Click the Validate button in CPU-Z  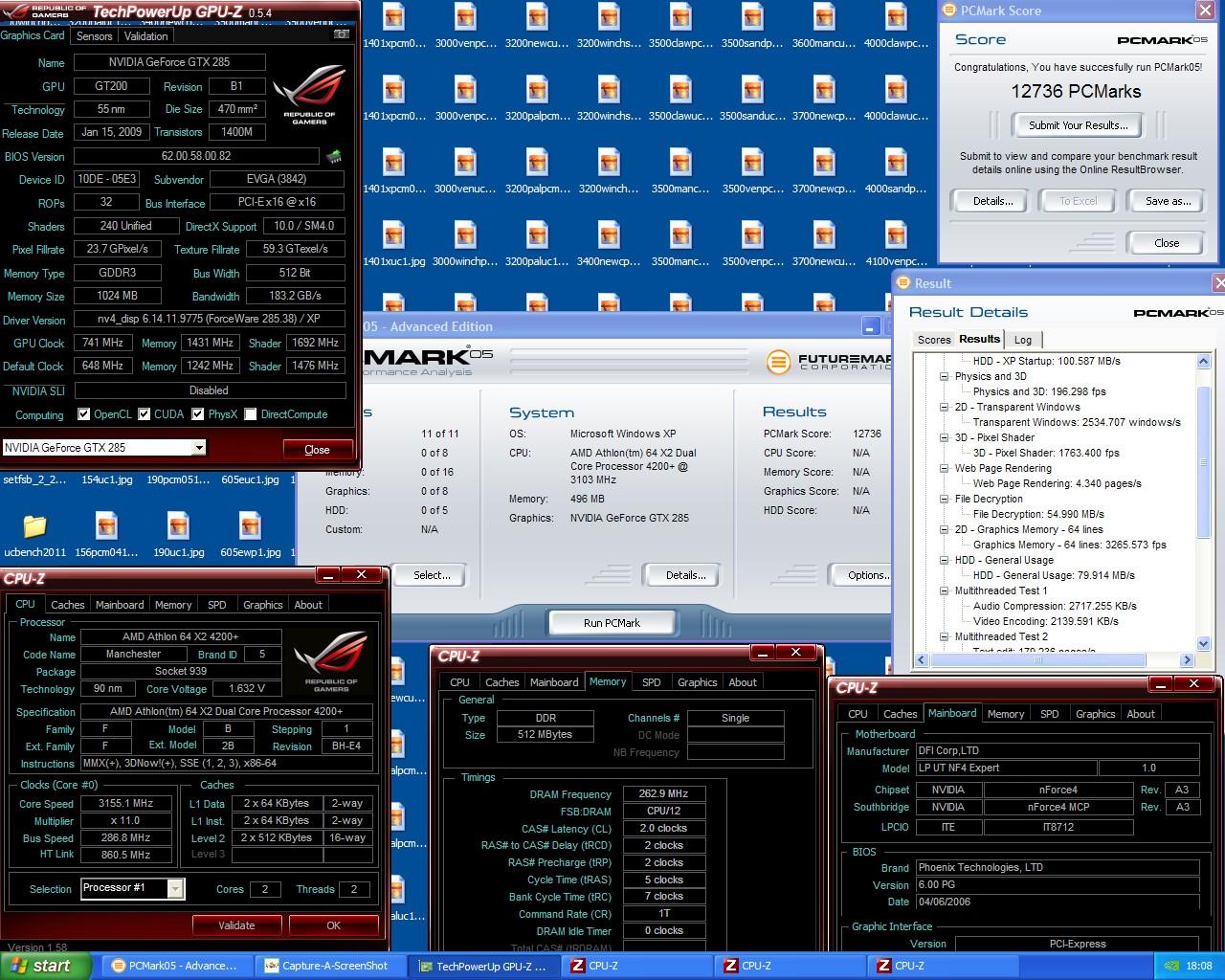coord(236,925)
